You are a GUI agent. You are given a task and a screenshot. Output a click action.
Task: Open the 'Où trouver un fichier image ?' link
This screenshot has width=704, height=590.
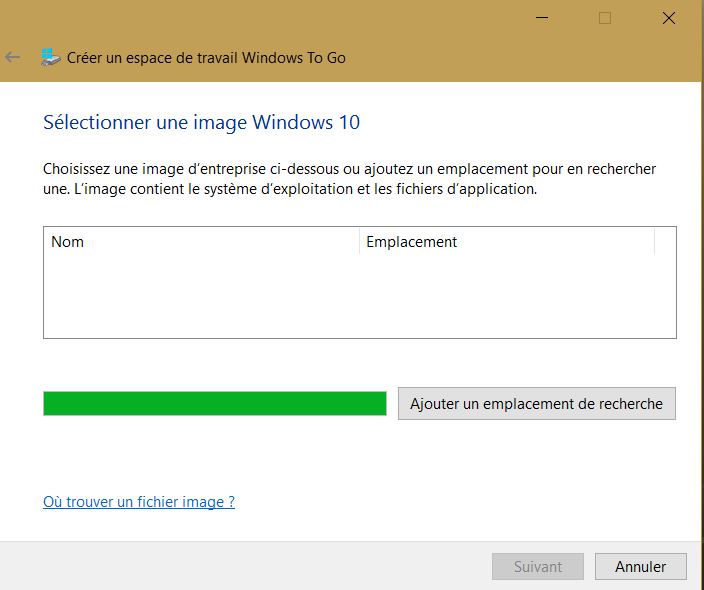139,502
